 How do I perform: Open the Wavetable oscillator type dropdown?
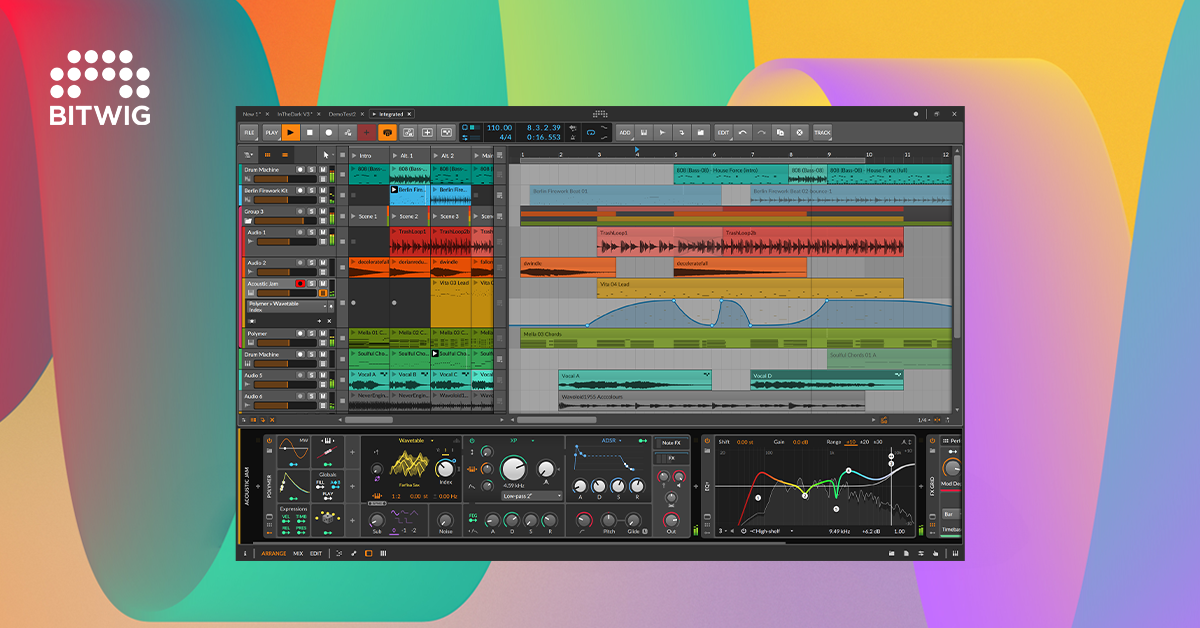coord(418,440)
